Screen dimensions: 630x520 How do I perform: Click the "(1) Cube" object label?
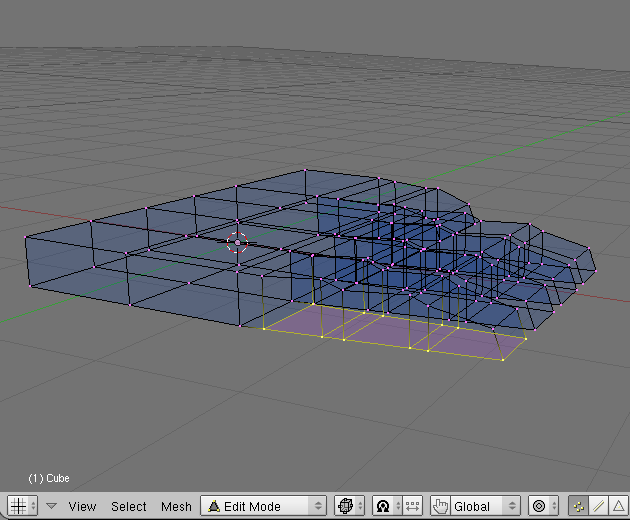49,478
